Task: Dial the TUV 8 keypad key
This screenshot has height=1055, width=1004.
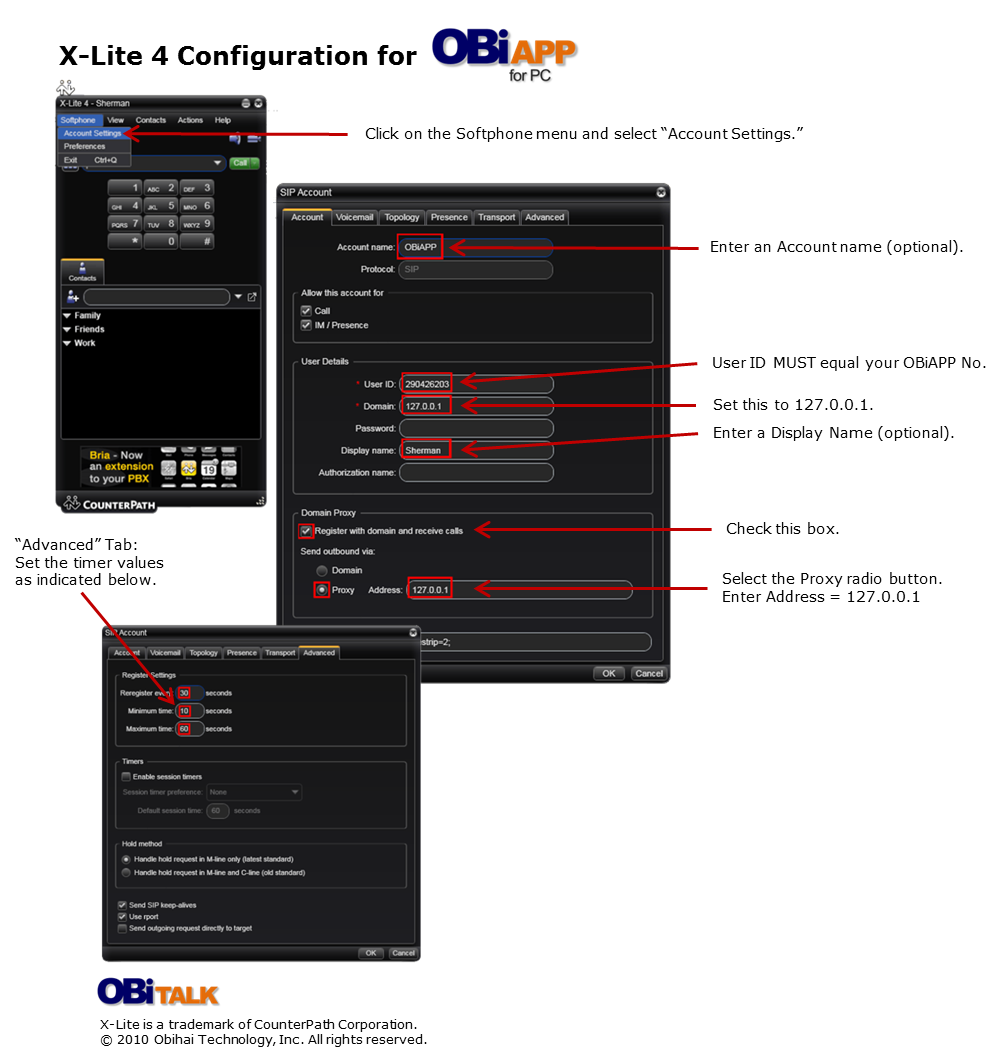Action: [x=161, y=223]
